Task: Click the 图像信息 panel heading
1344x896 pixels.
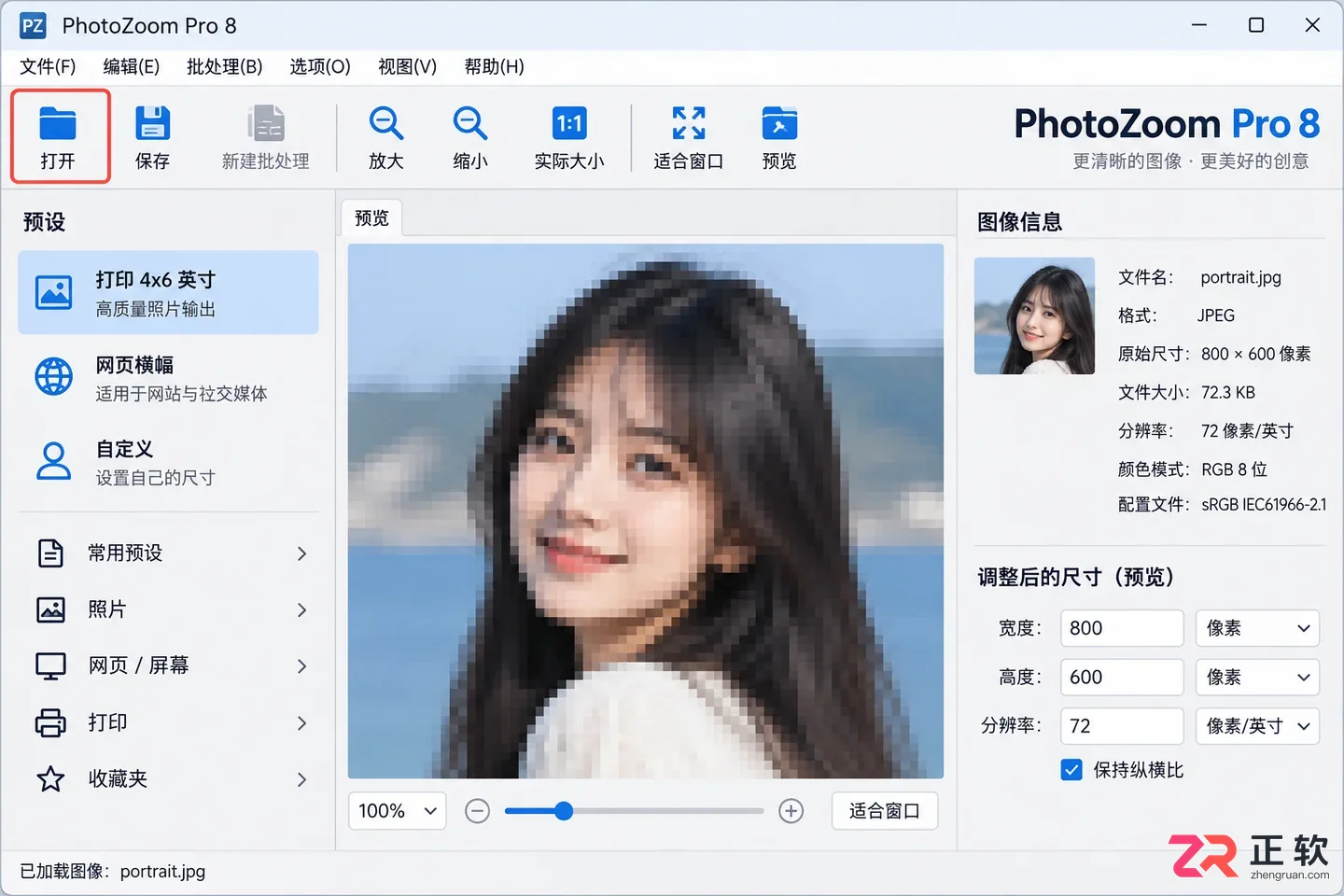Action: pyautogui.click(x=1019, y=222)
